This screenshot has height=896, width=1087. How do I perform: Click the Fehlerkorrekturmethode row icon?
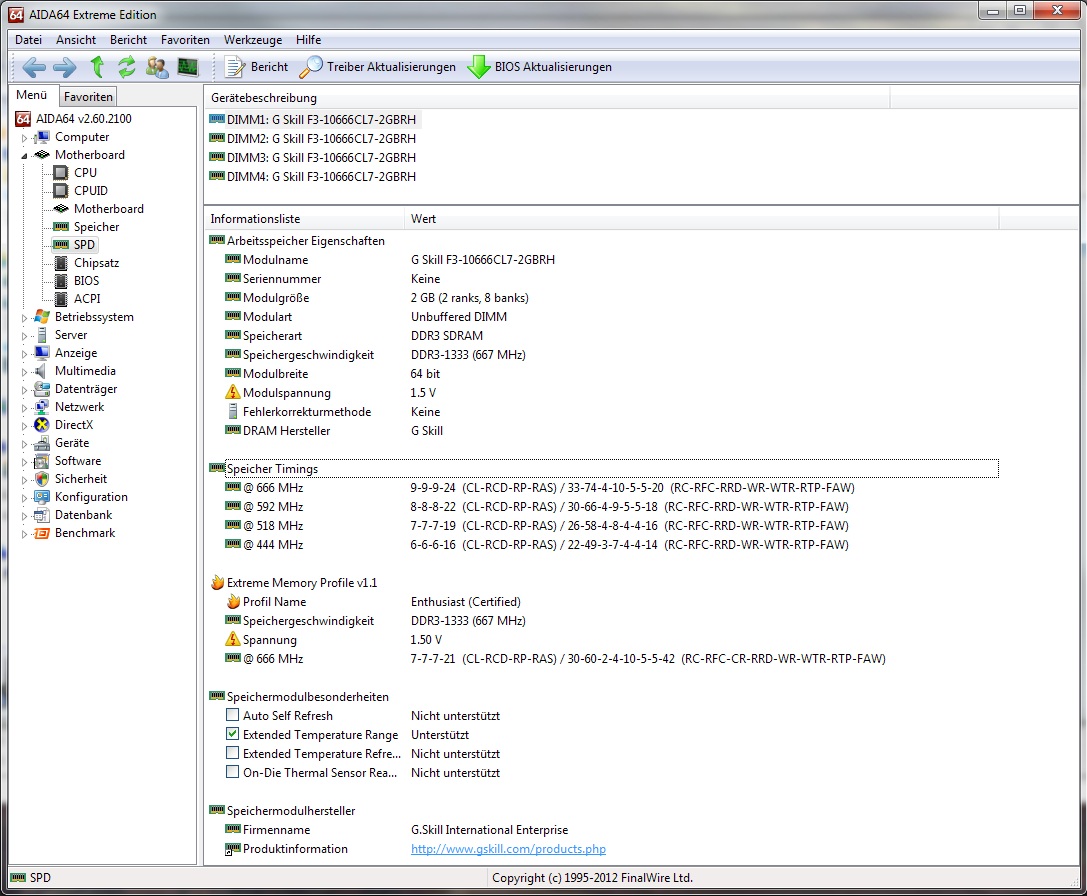[233, 411]
